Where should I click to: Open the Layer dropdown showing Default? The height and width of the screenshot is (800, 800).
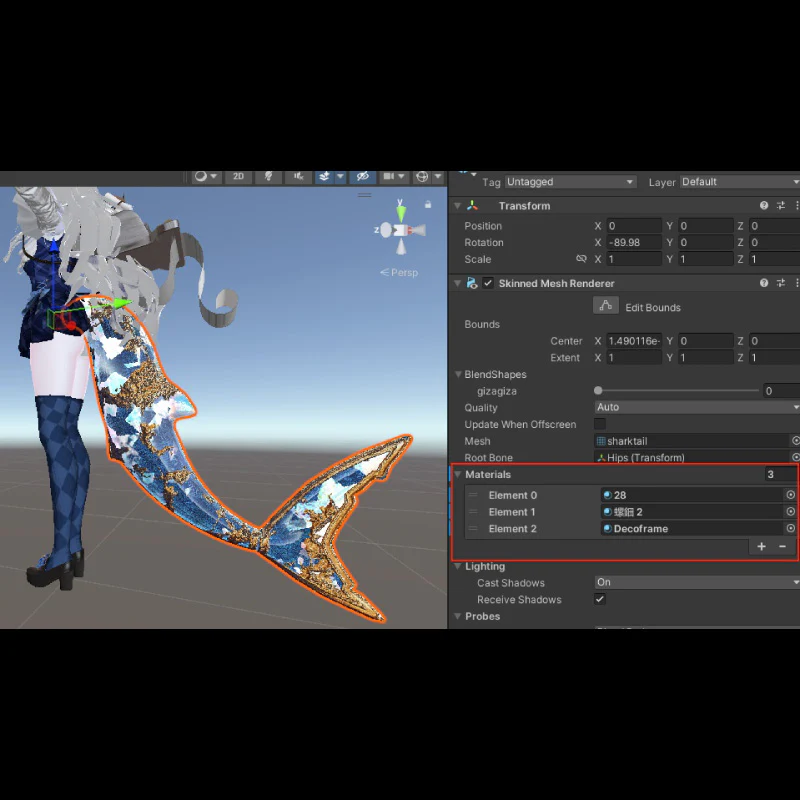[x=740, y=182]
